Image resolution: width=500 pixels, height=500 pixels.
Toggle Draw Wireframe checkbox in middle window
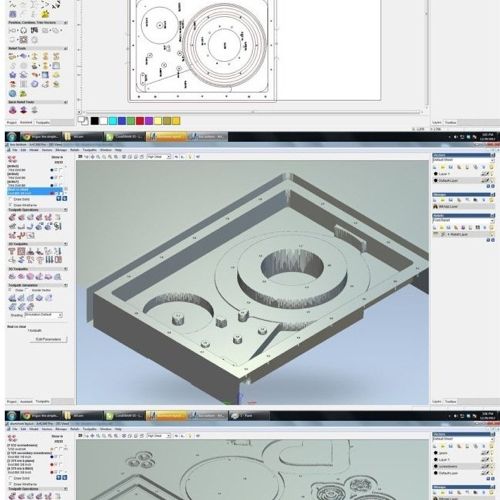pos(10,205)
